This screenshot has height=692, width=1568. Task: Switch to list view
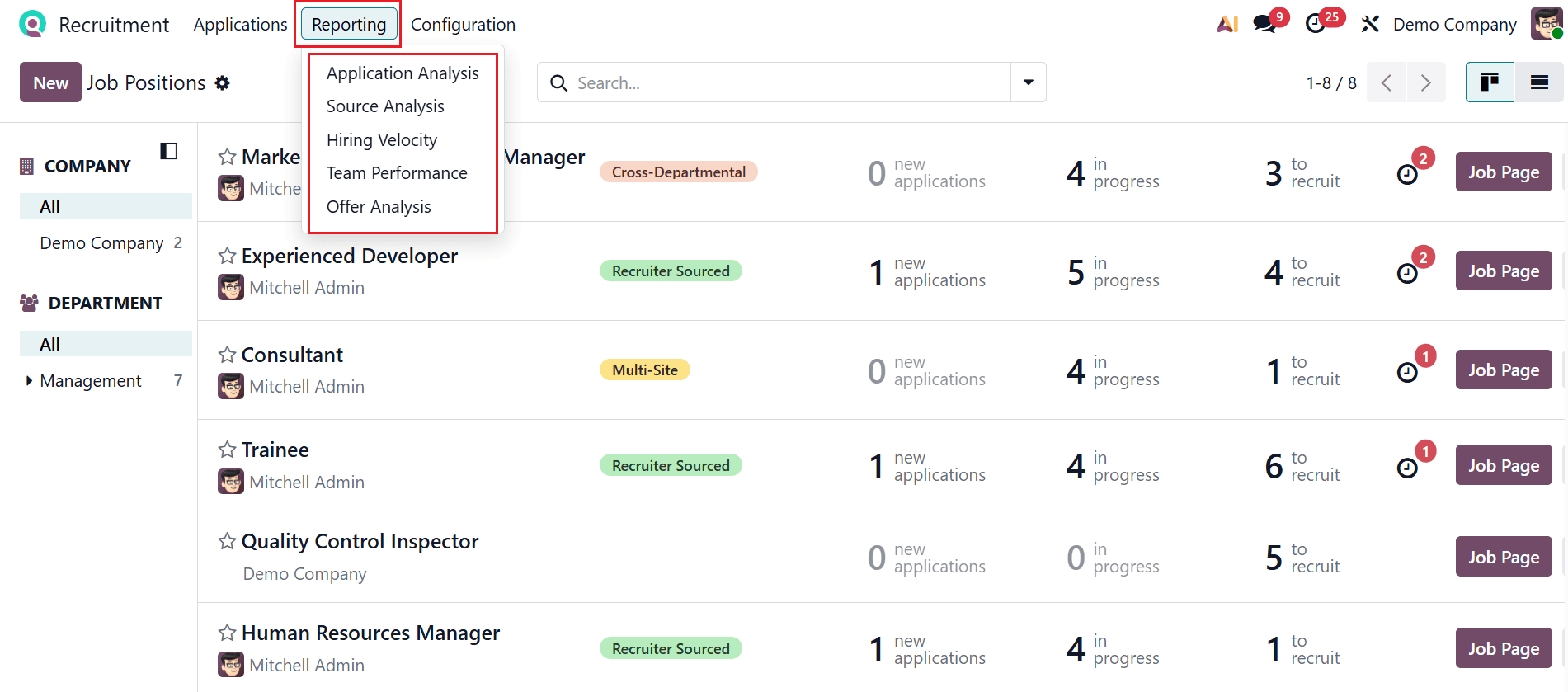(1541, 82)
